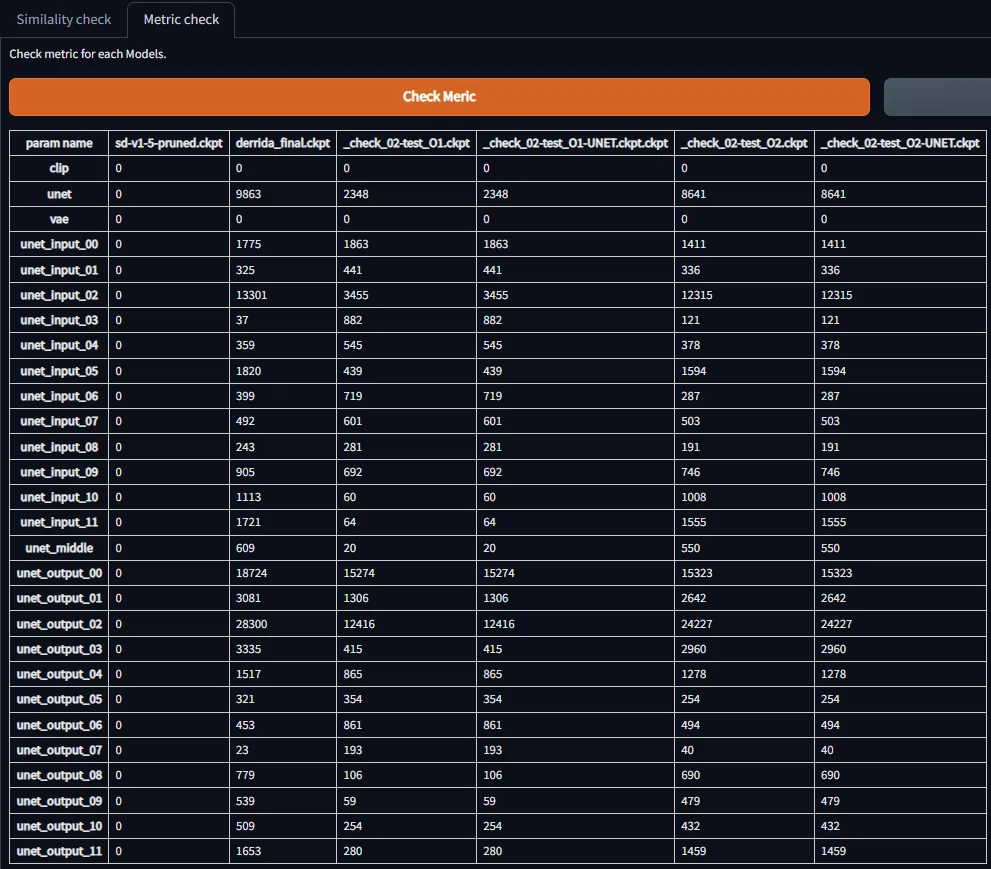Click the gray button beside Check Meric
Image resolution: width=991 pixels, height=869 pixels.
[937, 97]
